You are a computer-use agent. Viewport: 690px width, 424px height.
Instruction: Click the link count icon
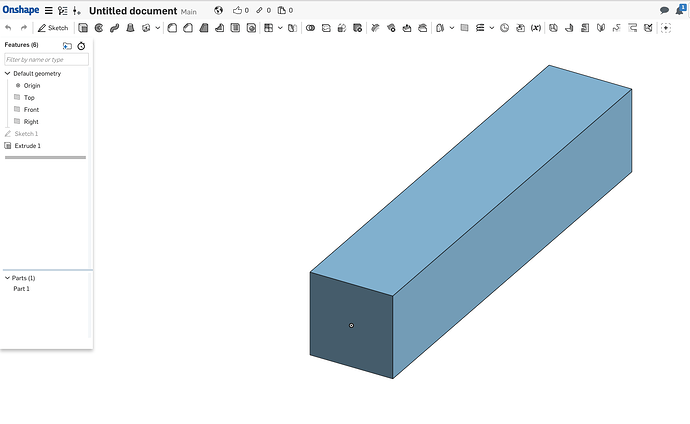264,10
